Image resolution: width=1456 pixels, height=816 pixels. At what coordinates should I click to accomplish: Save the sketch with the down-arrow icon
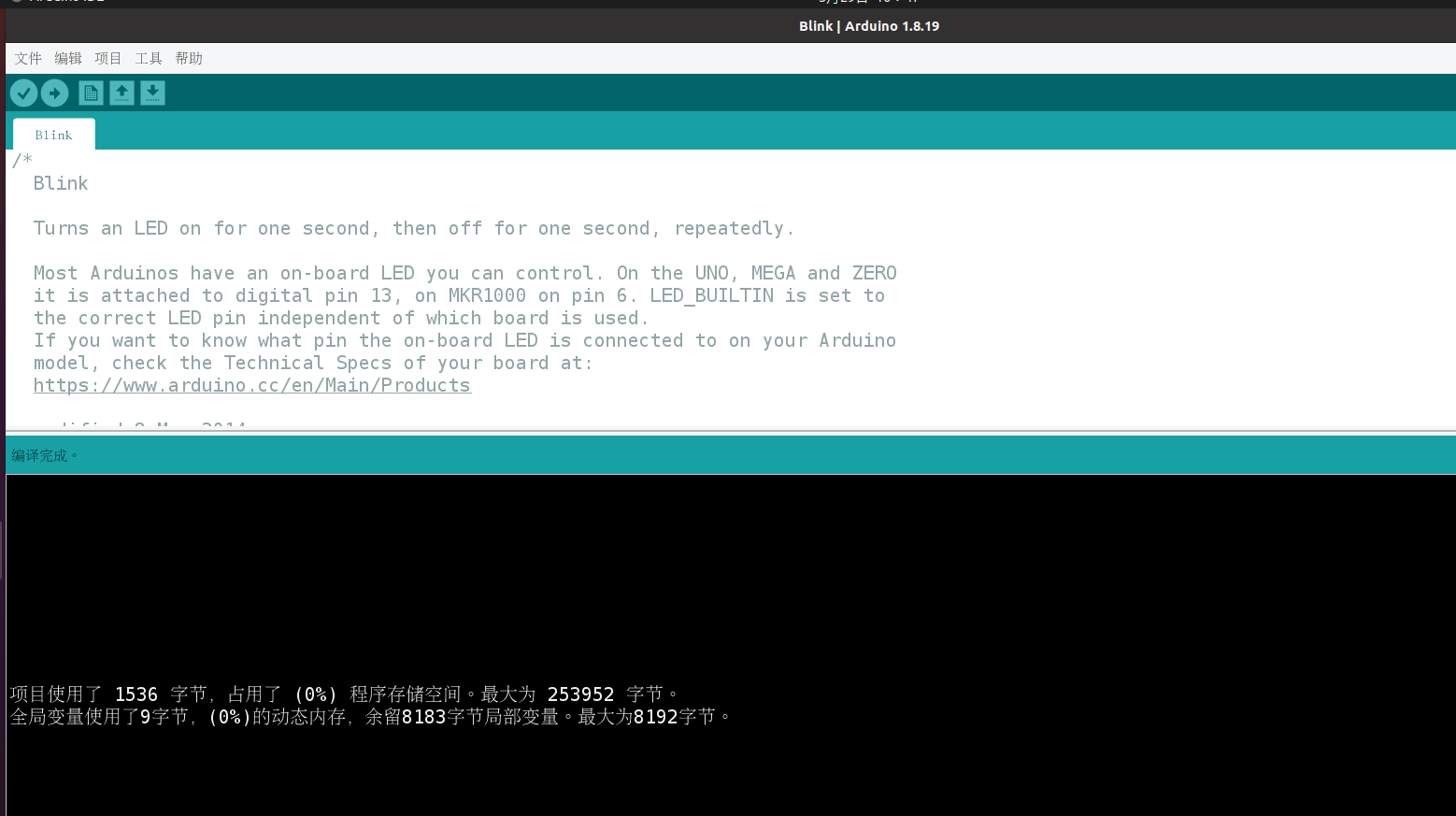[x=152, y=93]
